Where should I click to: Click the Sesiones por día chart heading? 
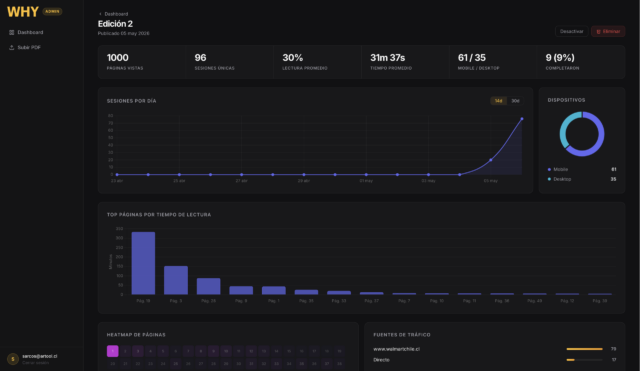[131, 101]
